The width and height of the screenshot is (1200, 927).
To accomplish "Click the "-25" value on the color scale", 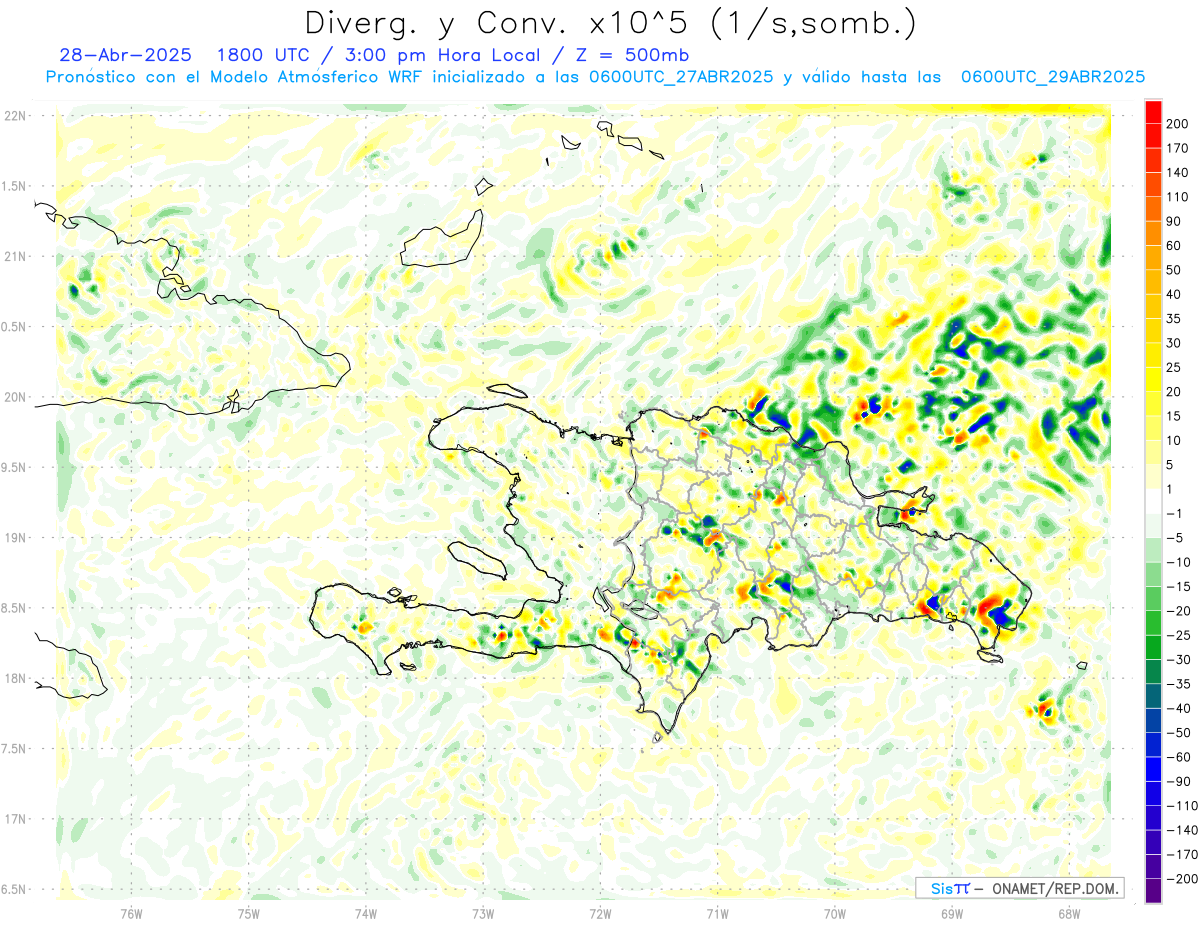I will 1177,635.
